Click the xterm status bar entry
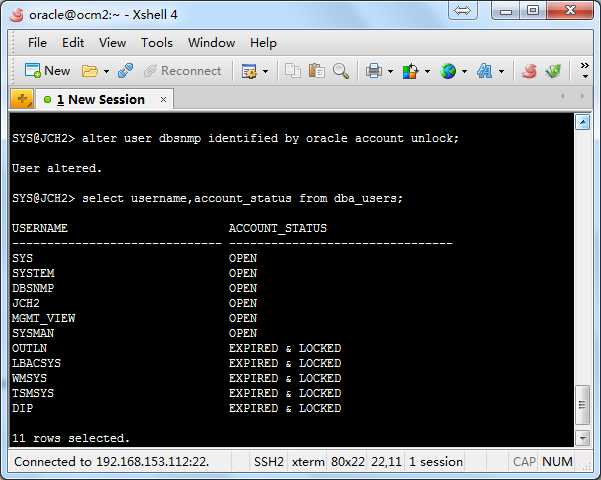Screen dimensions: 601x480 pyautogui.click(x=308, y=462)
